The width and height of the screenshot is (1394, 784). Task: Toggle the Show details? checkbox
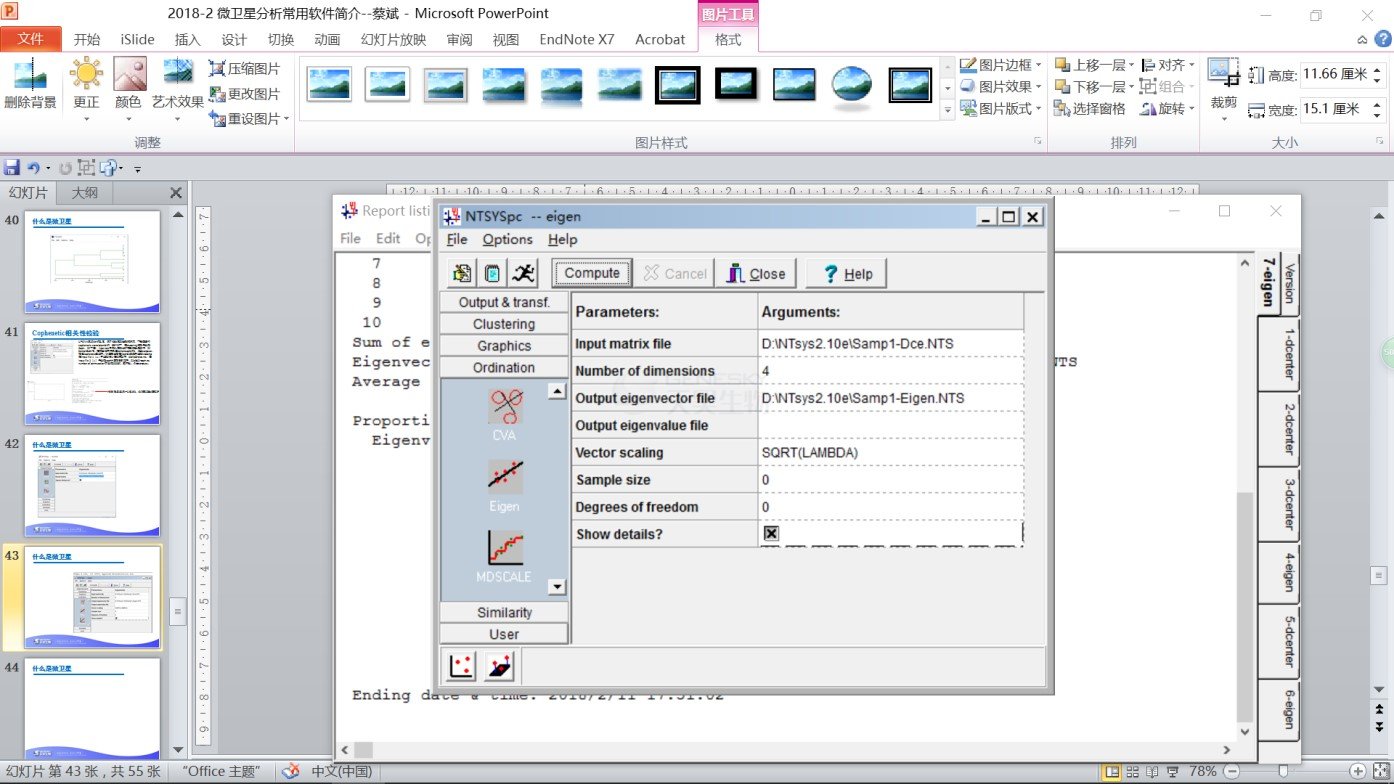(771, 534)
